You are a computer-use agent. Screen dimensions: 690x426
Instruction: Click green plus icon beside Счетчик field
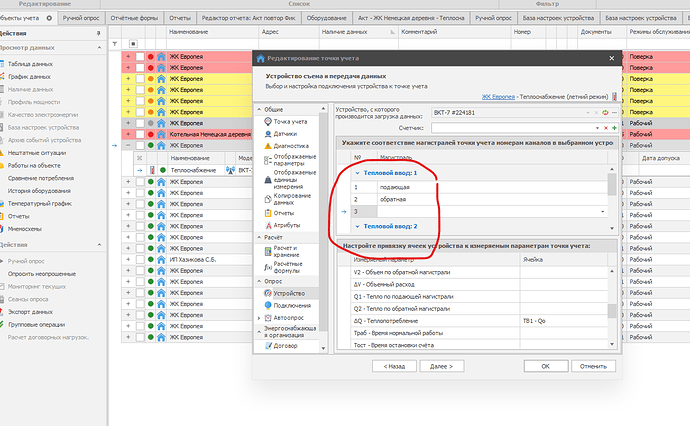point(613,128)
